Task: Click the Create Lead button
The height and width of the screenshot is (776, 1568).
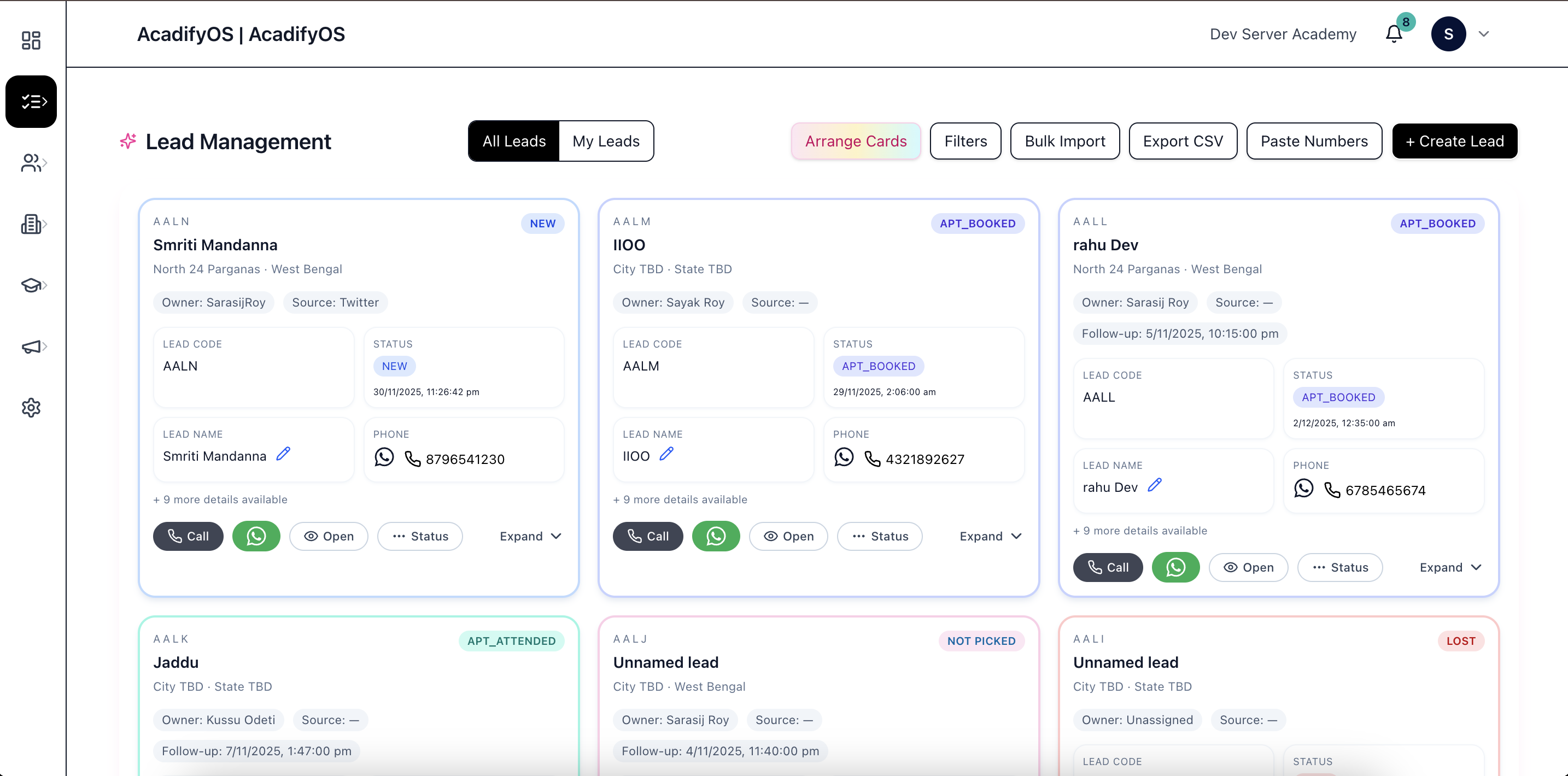Action: point(1454,141)
